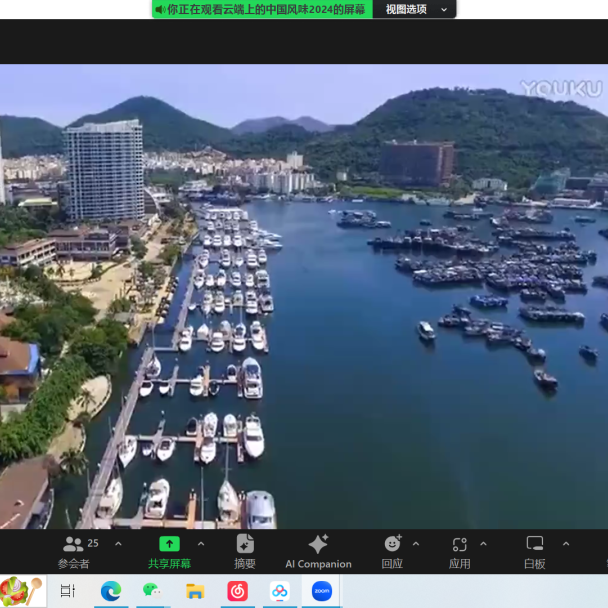Expand the chevron beside apps (应用)

483,544
